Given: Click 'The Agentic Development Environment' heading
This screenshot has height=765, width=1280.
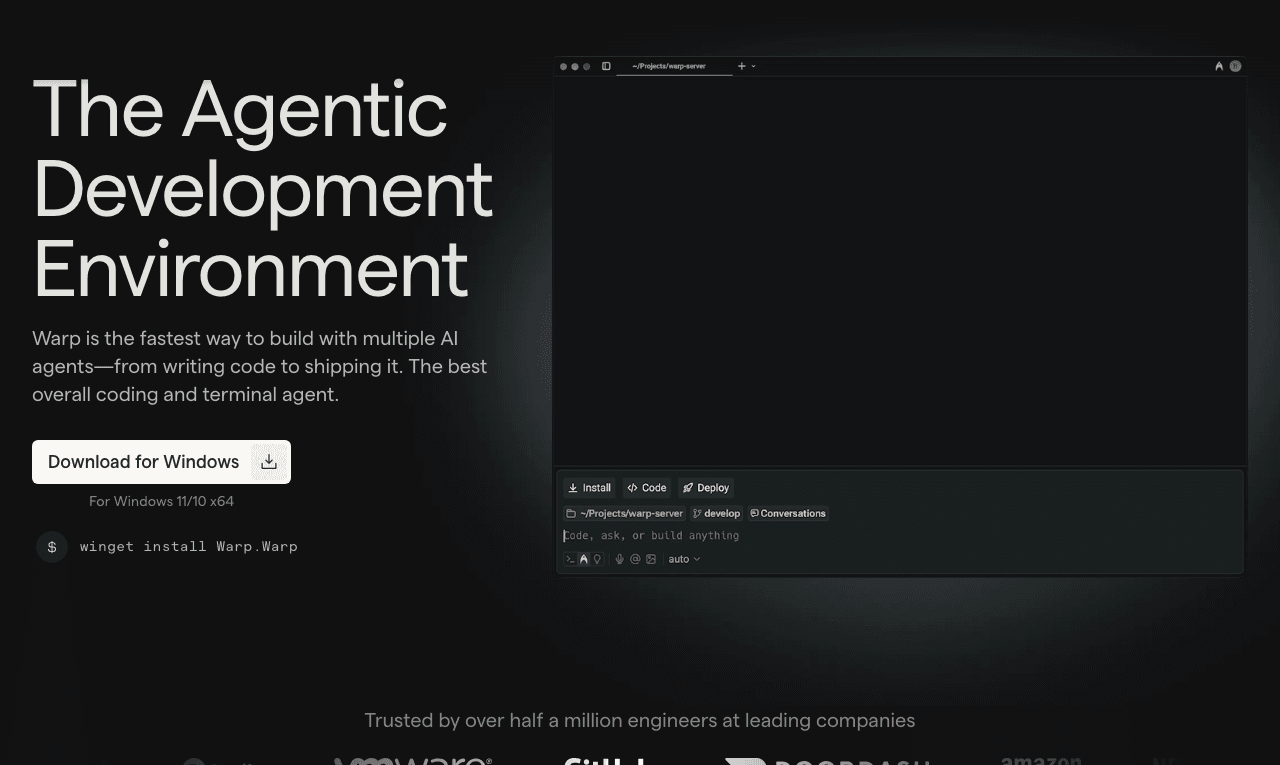Looking at the screenshot, I should click(x=263, y=188).
